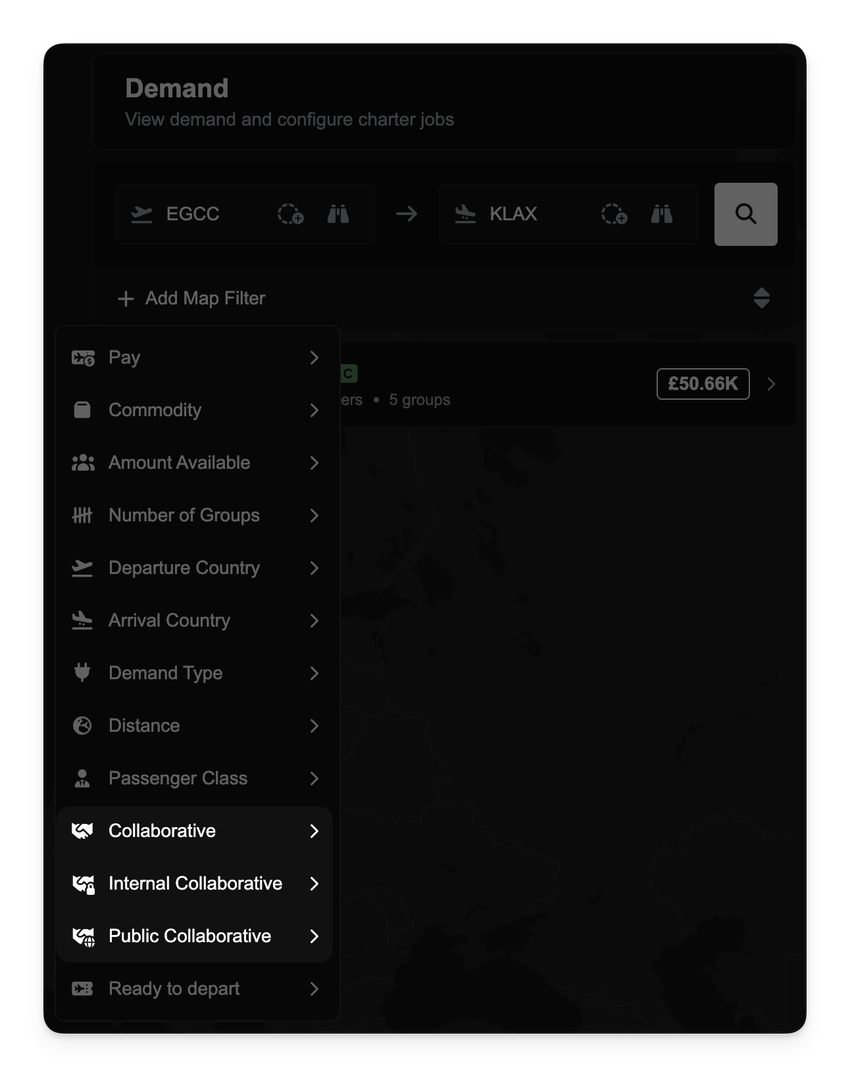The width and height of the screenshot is (850, 1077).
Task: Click the add-radius icon beside EGCC
Action: coord(290,214)
